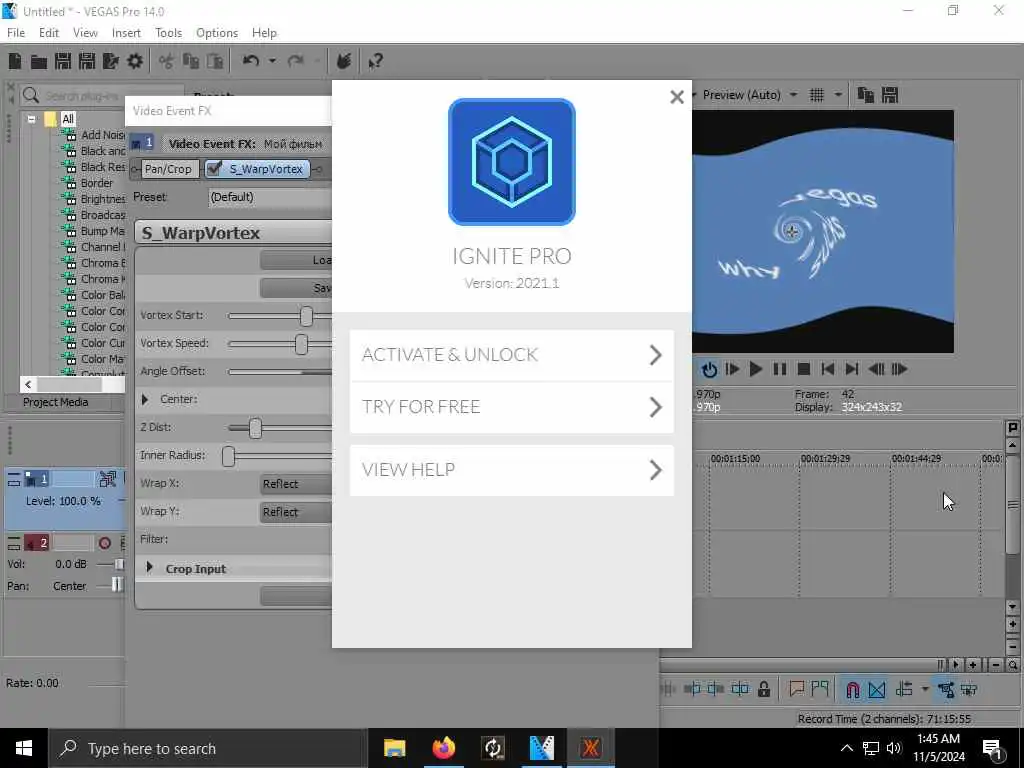This screenshot has height=768, width=1024.
Task: Click the Open folder icon in the toolbar
Action: coord(39,61)
